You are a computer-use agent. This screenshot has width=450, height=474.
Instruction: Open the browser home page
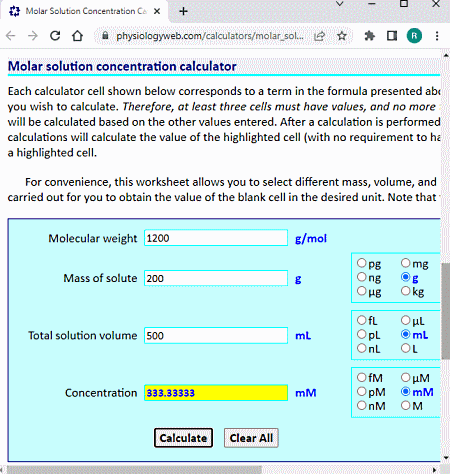click(77, 36)
